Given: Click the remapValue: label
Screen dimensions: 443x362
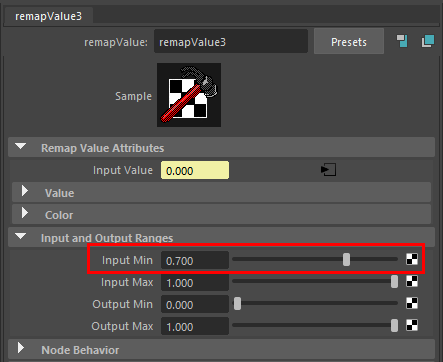Looking at the screenshot, I should tap(116, 42).
